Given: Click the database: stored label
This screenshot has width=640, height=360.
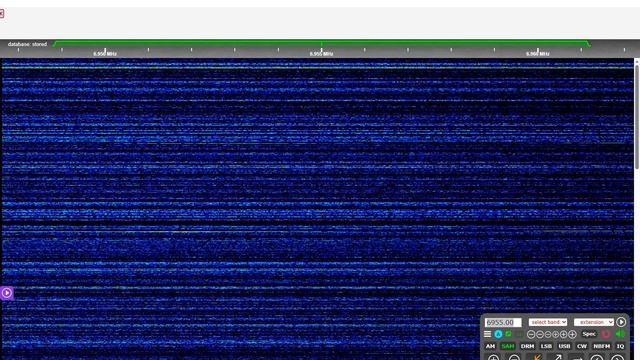Looking at the screenshot, I should [x=27, y=44].
